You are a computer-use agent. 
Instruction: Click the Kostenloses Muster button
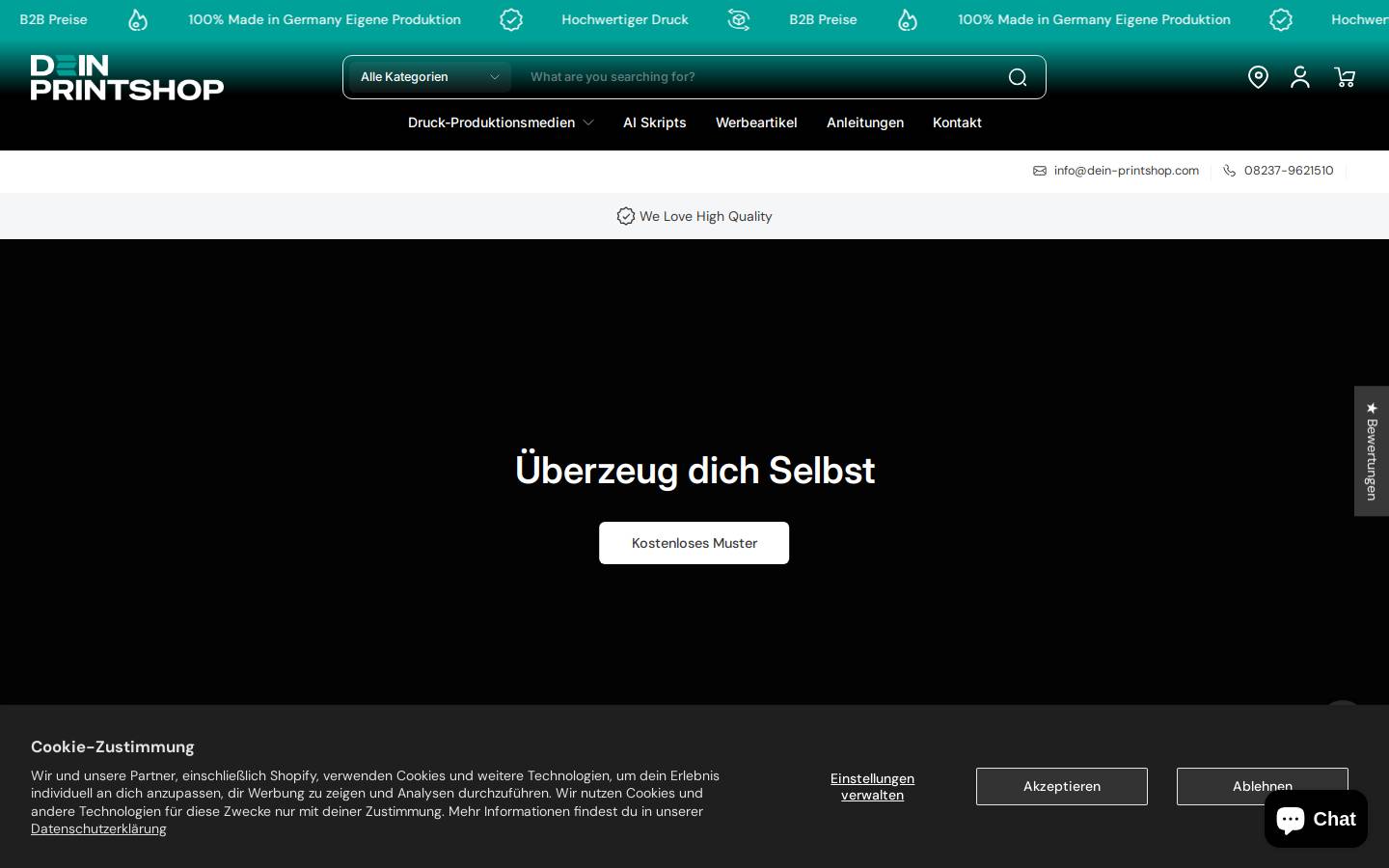694,543
